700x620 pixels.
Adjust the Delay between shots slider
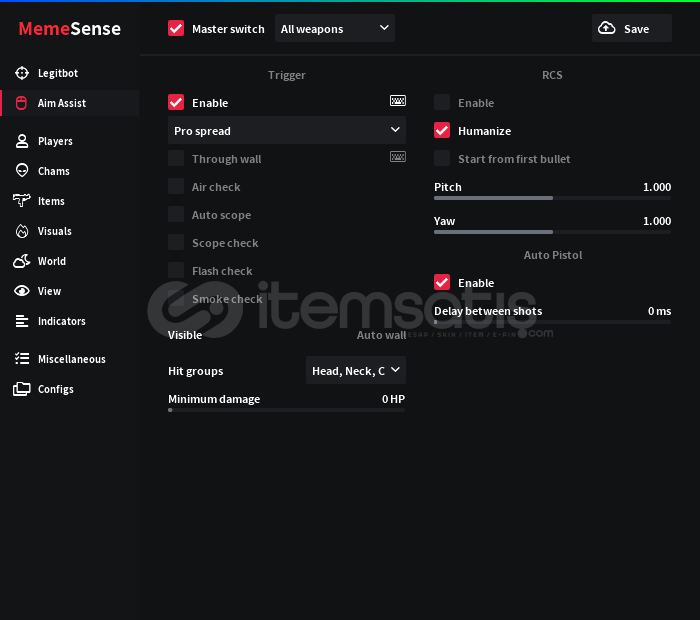coord(552,322)
